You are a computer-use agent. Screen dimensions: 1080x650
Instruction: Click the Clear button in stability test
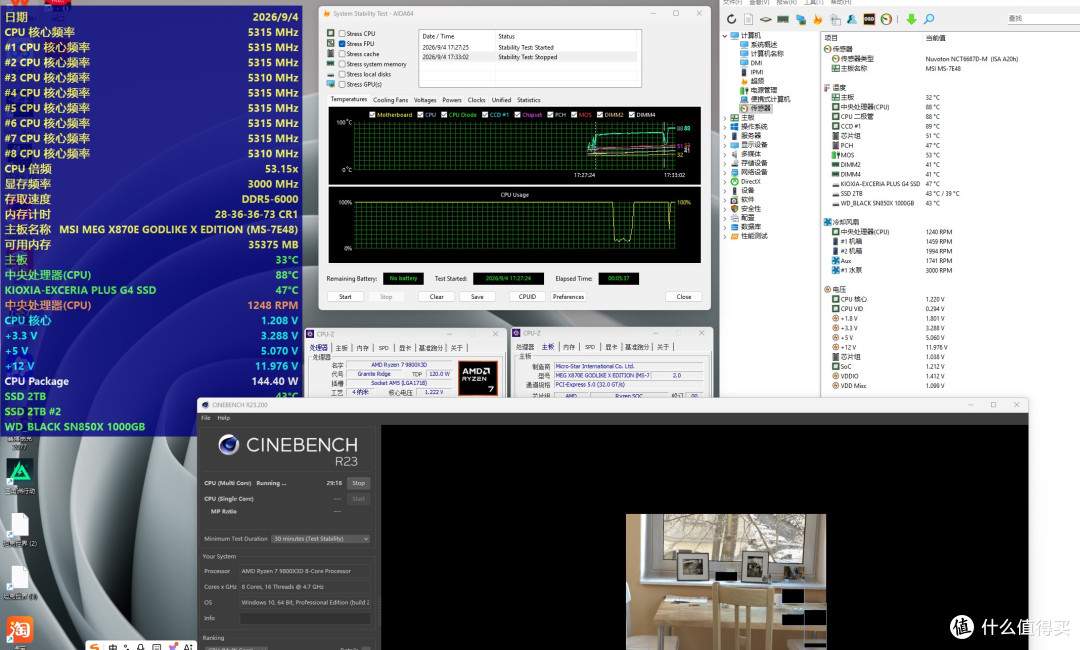coord(437,297)
